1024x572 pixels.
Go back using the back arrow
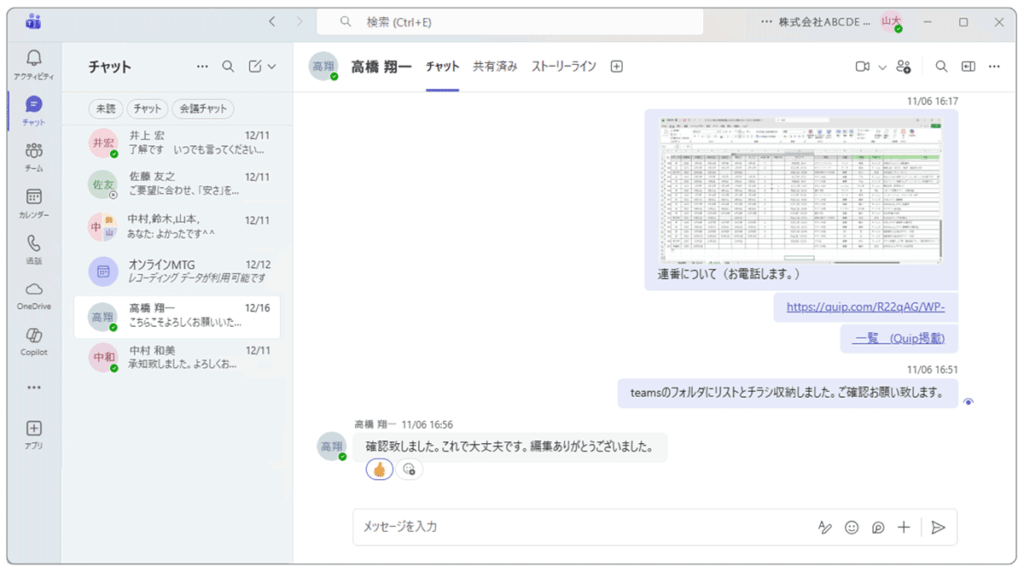pyautogui.click(x=272, y=22)
